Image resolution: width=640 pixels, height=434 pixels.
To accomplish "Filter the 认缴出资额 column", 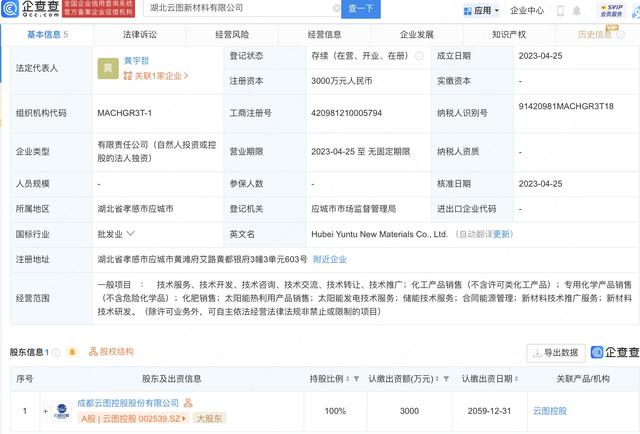I will point(446,379).
